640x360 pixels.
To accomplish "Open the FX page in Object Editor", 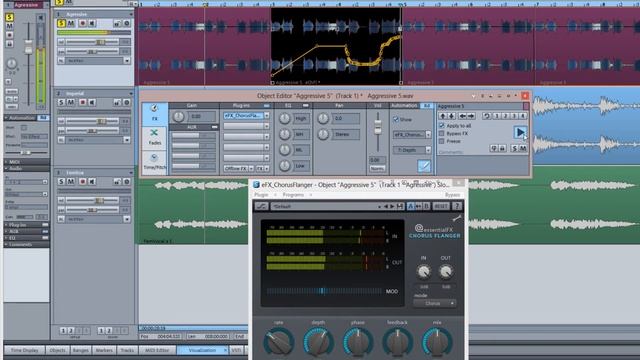I will 154,113.
